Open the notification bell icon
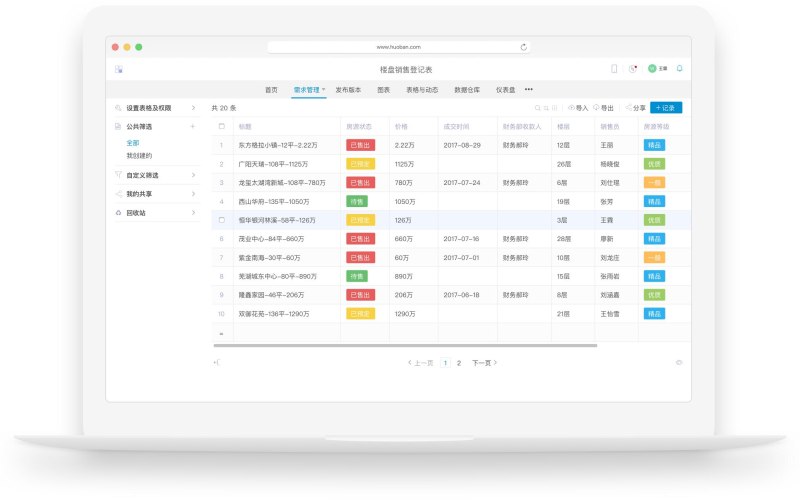This screenshot has height=500, width=800. pos(679,68)
